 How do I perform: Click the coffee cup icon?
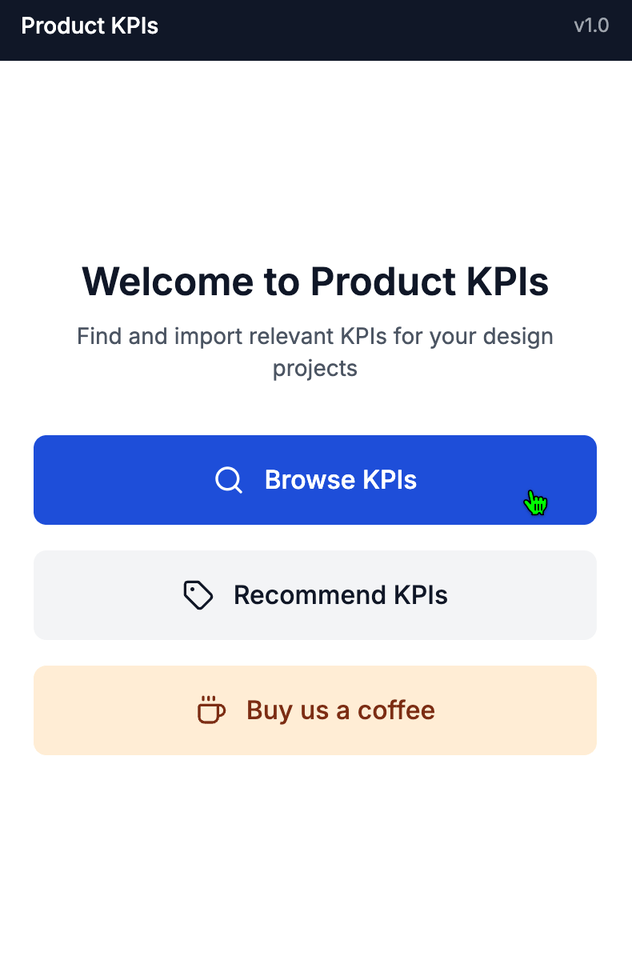point(211,710)
